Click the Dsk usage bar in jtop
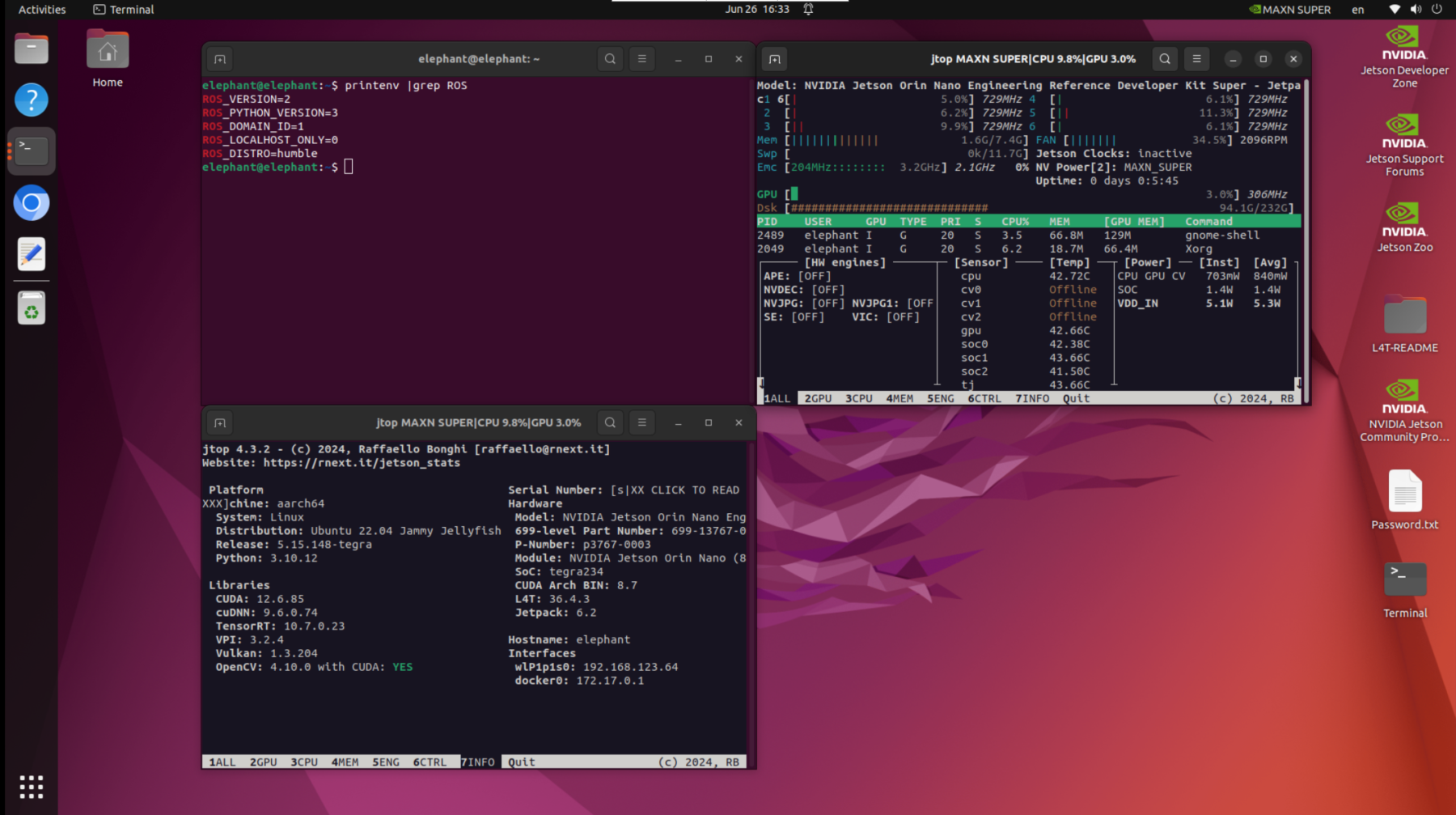1456x815 pixels. pos(1039,207)
